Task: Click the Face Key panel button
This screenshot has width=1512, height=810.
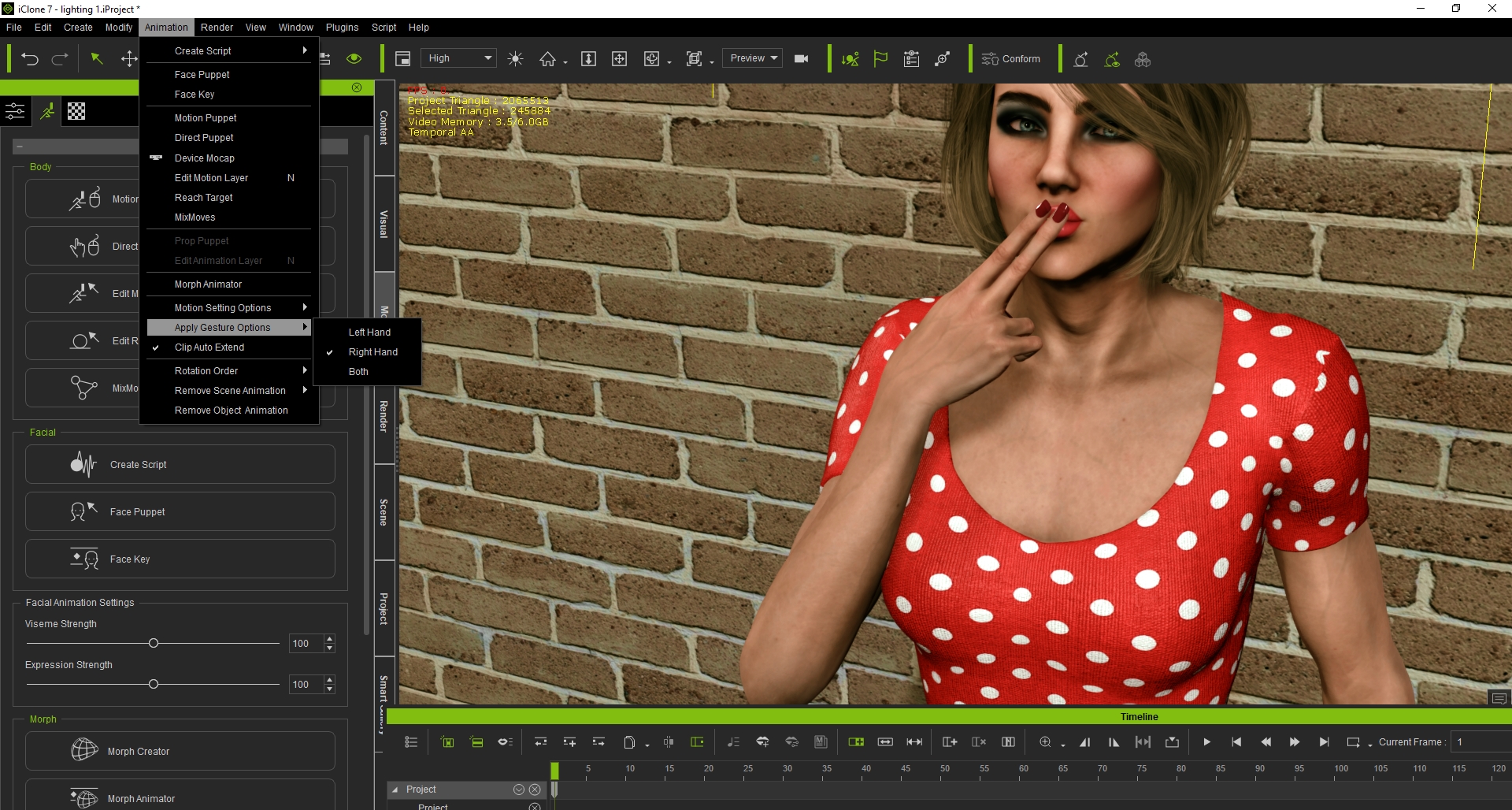Action: coord(180,559)
